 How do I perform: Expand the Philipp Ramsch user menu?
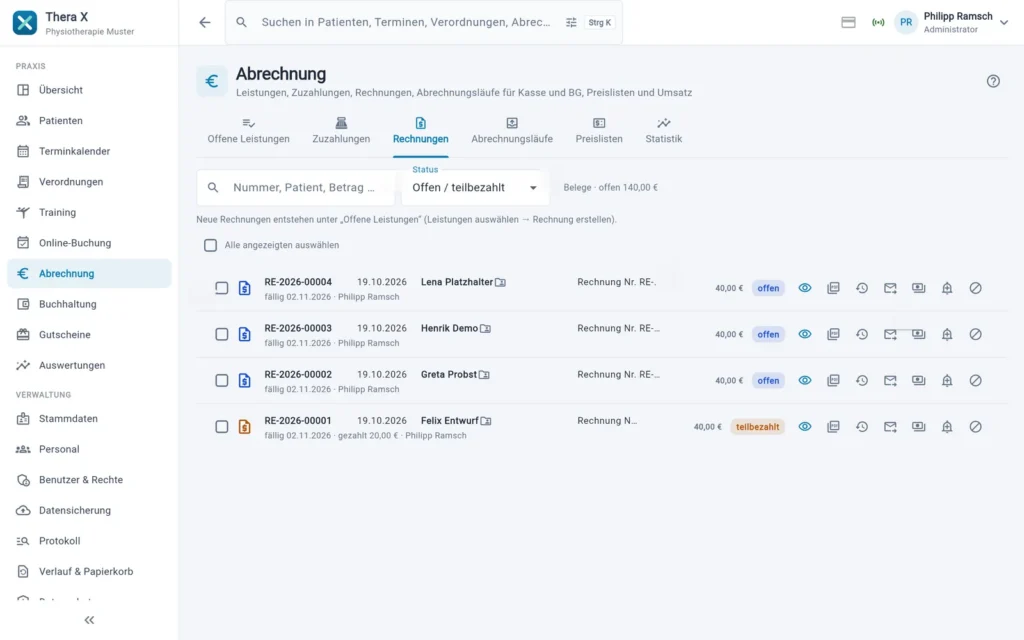(952, 22)
